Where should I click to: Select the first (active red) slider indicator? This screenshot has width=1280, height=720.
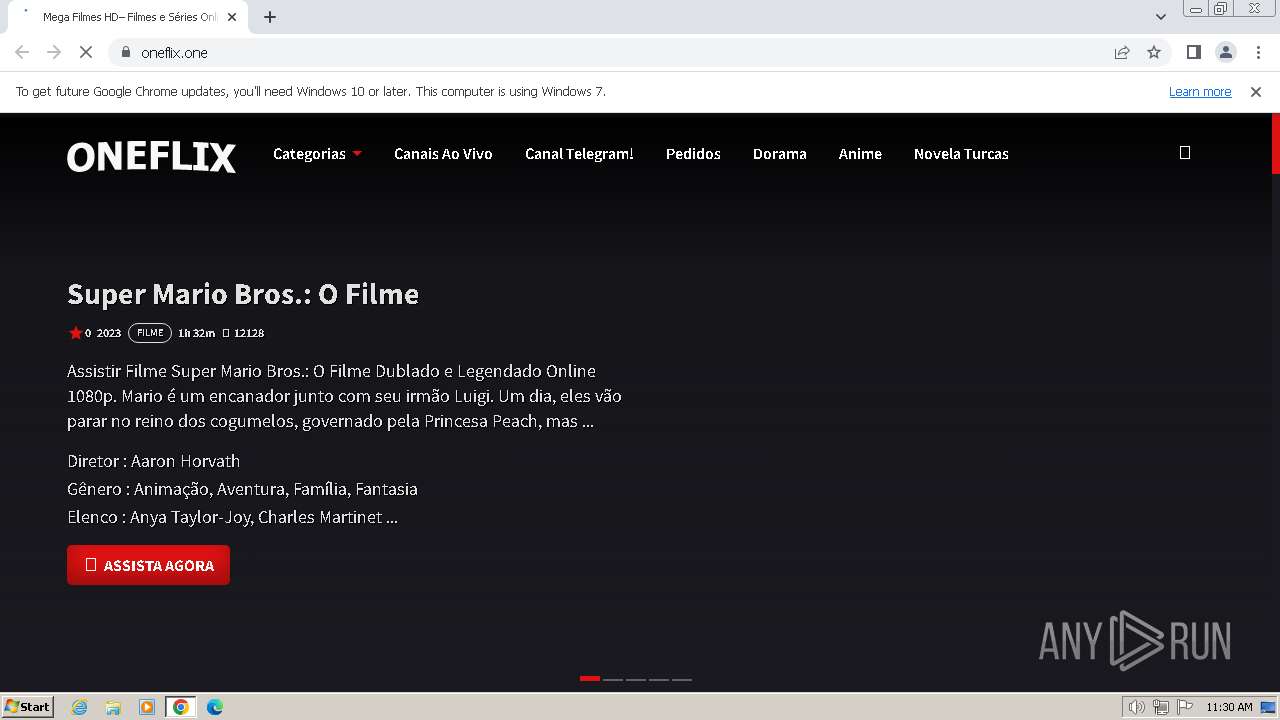[x=590, y=679]
